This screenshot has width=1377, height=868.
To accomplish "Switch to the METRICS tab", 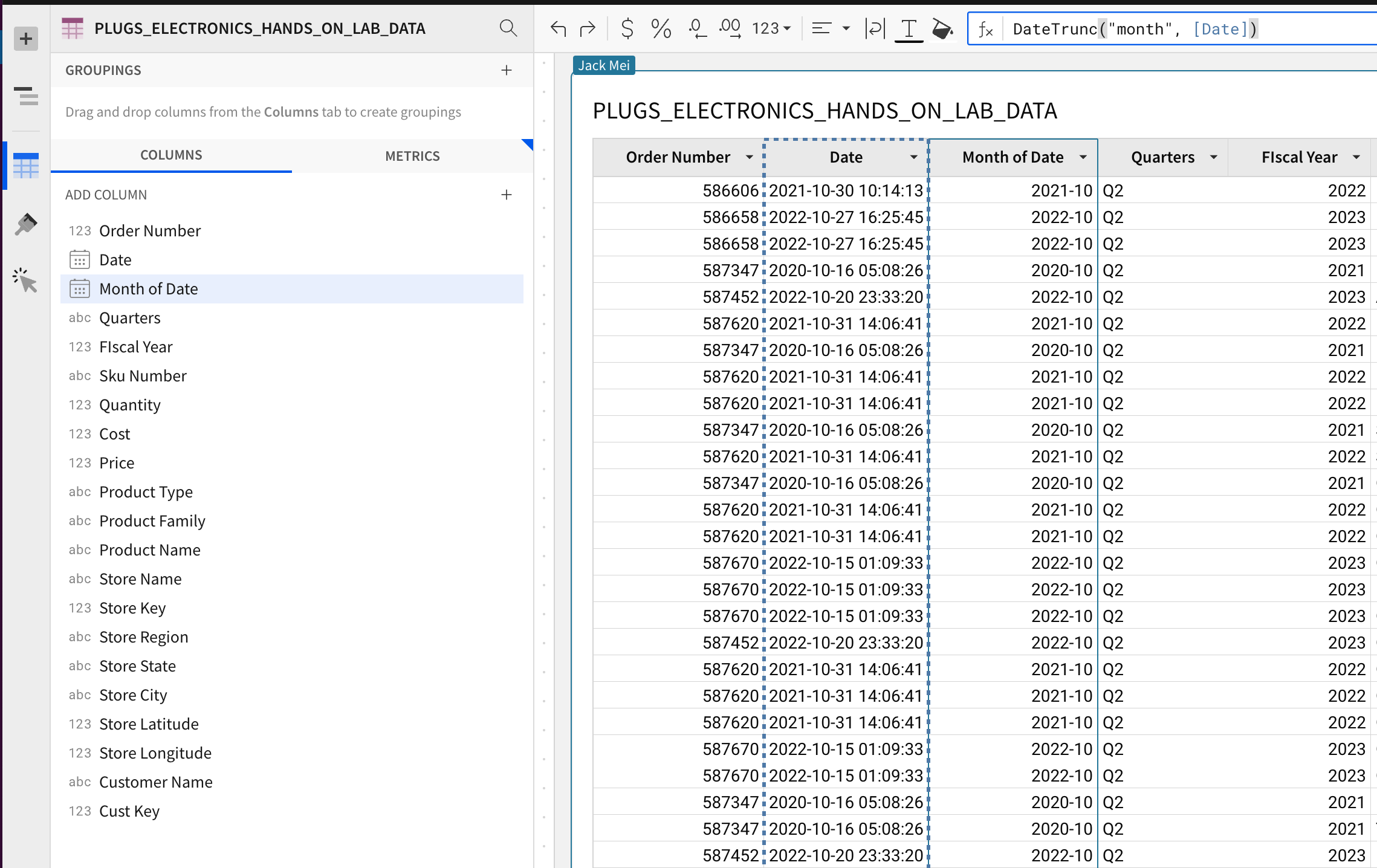I will 412,156.
